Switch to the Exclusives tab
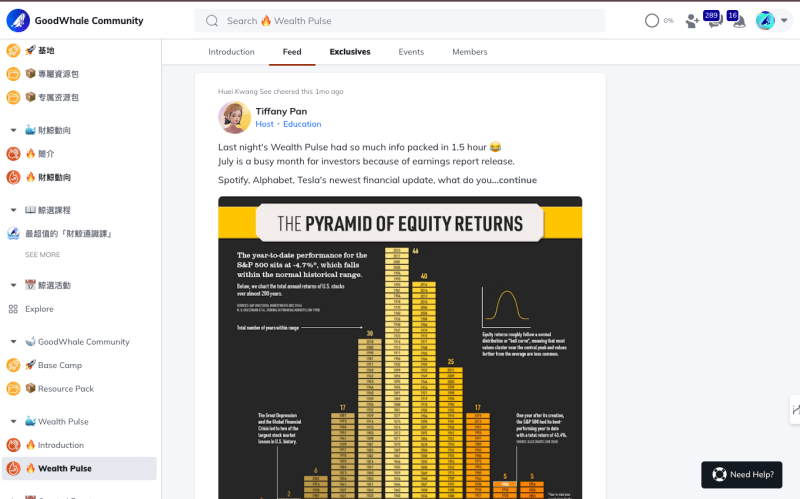800x499 pixels. (350, 52)
